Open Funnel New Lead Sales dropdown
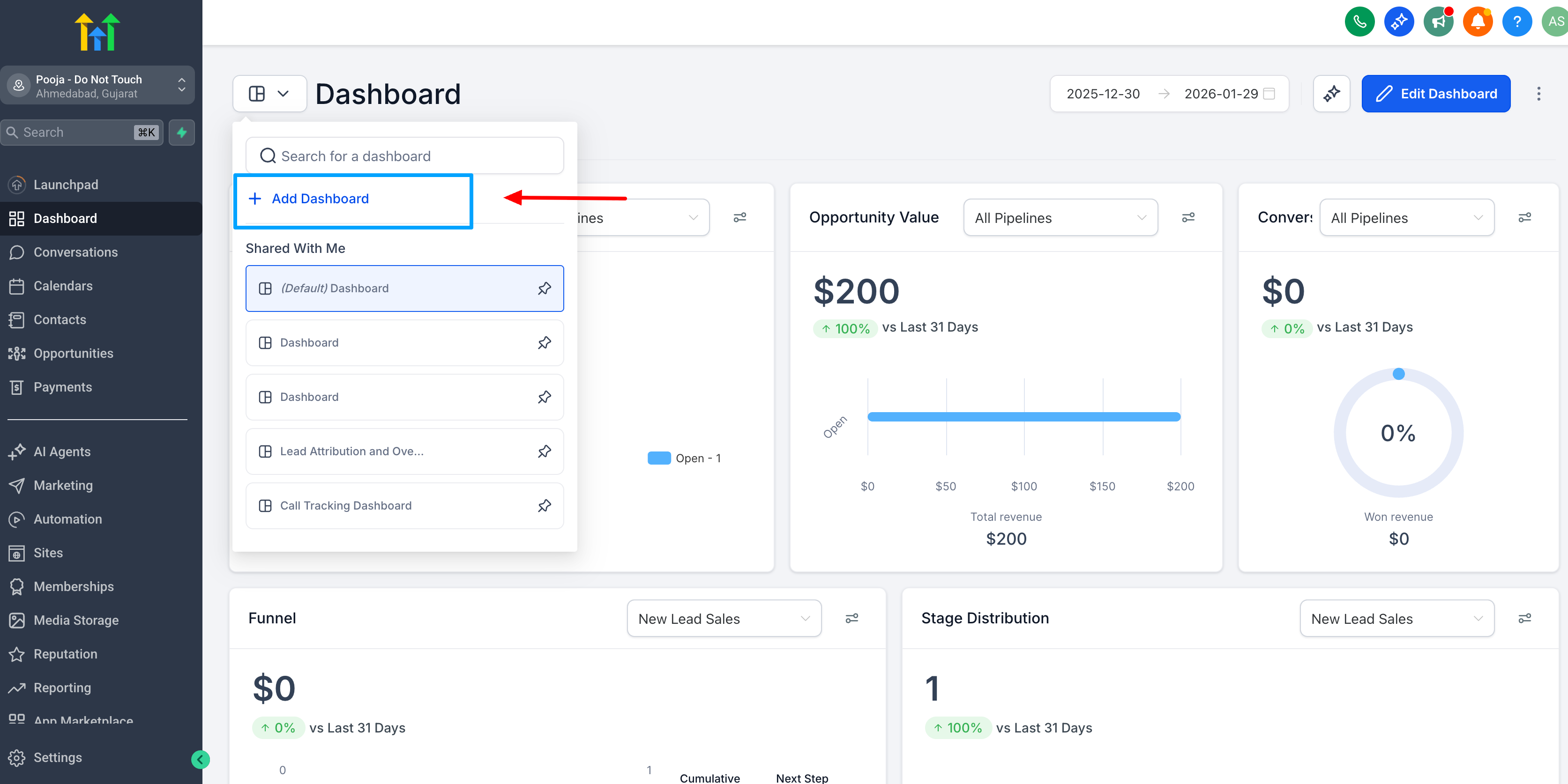This screenshot has width=1568, height=784. (724, 619)
